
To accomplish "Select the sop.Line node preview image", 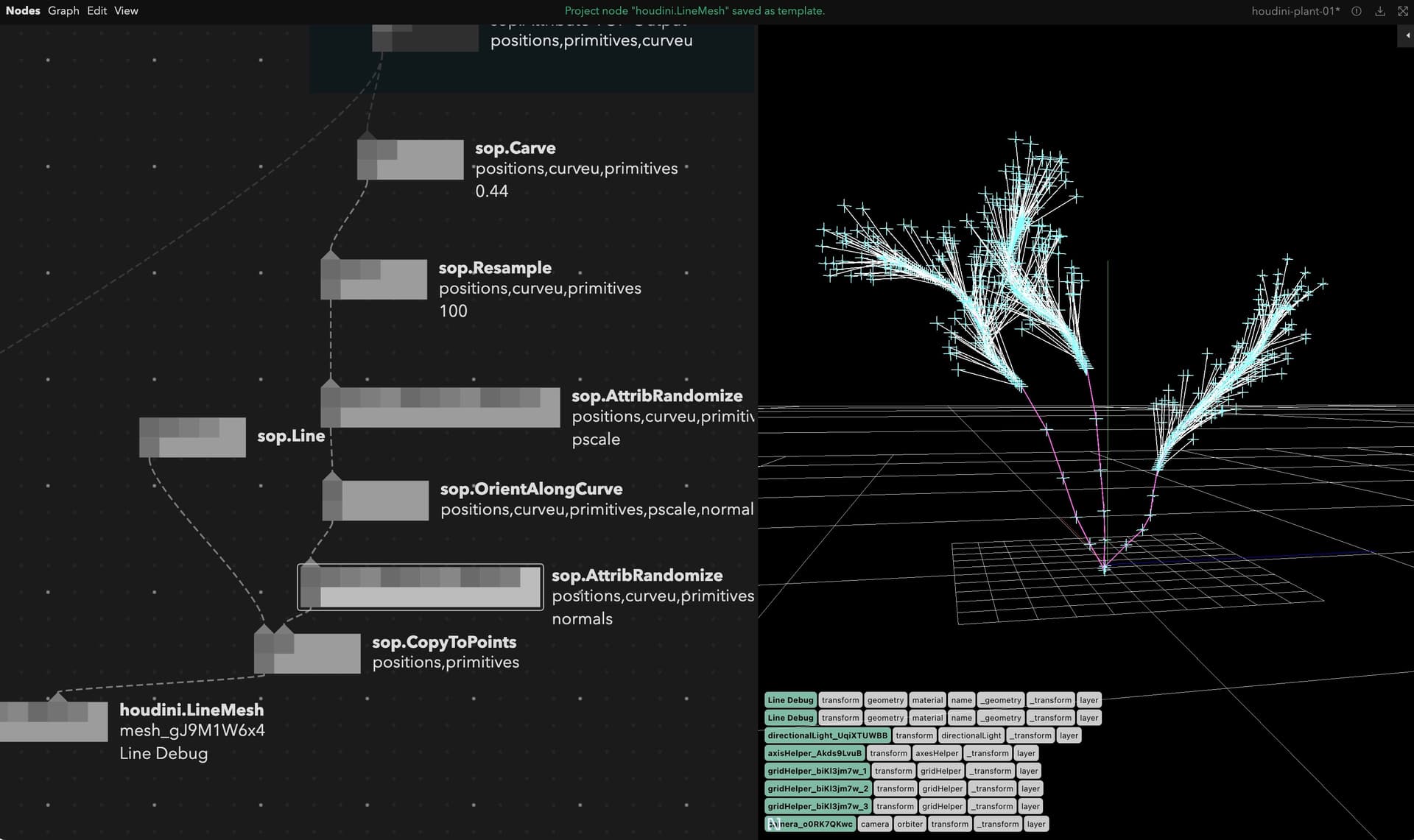I will (x=192, y=437).
